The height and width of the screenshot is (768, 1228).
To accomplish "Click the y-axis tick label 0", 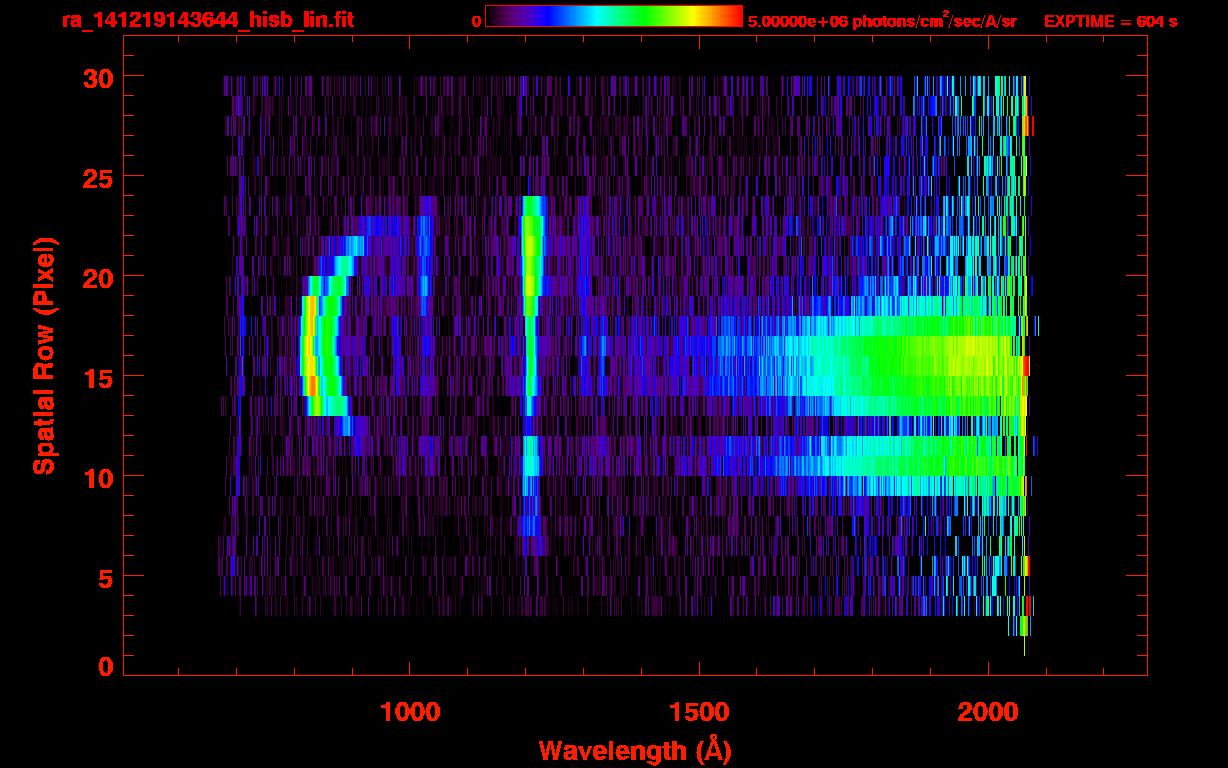I will 105,667.
